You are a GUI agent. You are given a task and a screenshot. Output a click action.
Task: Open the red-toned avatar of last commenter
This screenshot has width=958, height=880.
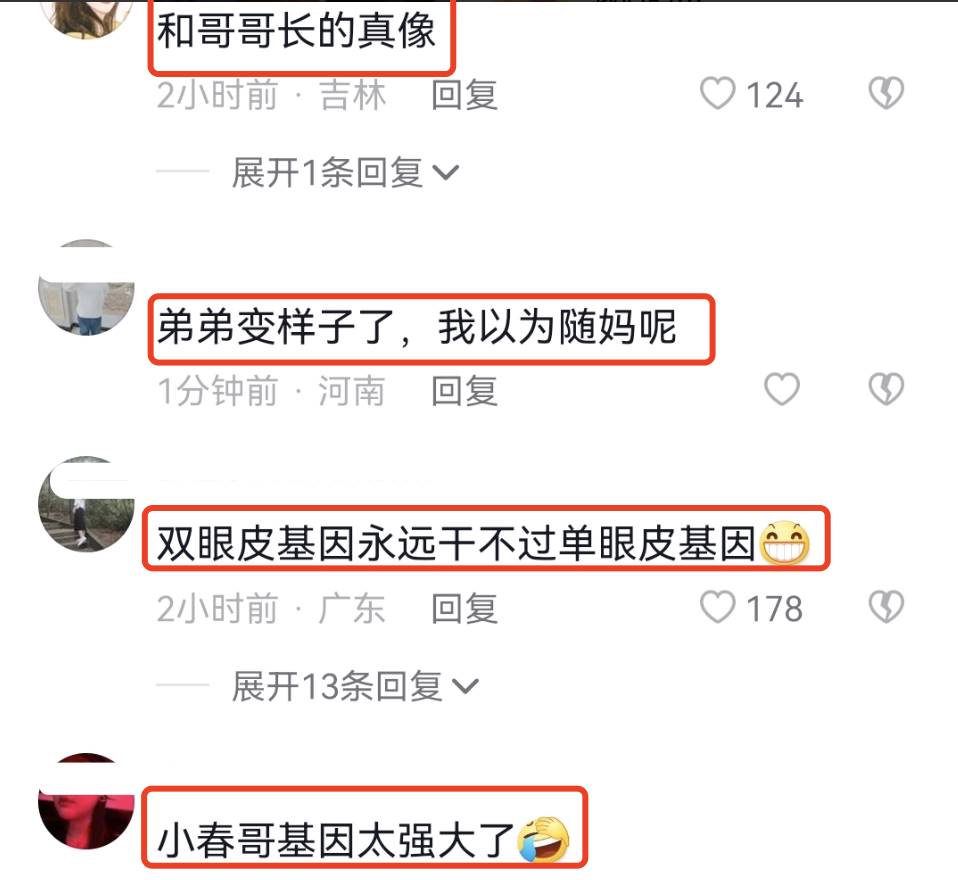pos(86,801)
